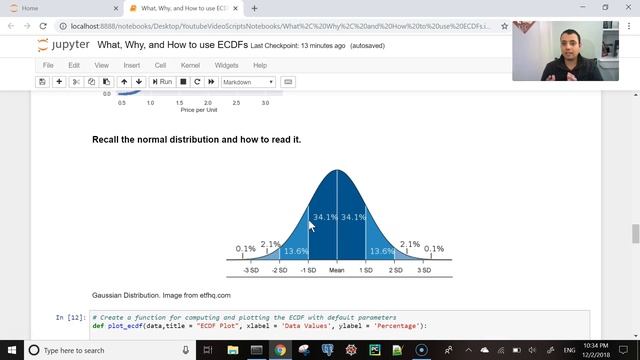The image size is (640, 360).
Task: Open File Explorer from the taskbar
Action: [233, 350]
